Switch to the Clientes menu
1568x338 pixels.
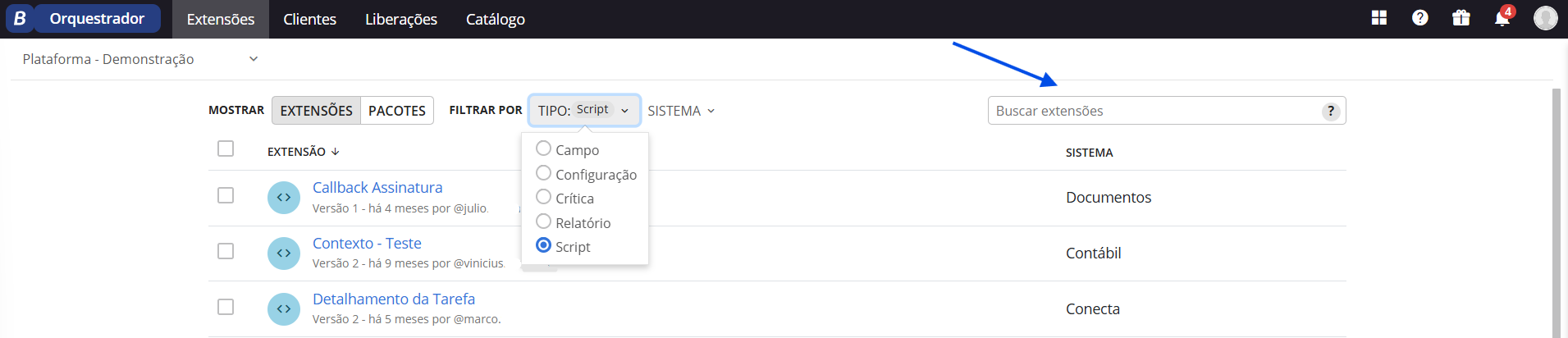point(309,19)
